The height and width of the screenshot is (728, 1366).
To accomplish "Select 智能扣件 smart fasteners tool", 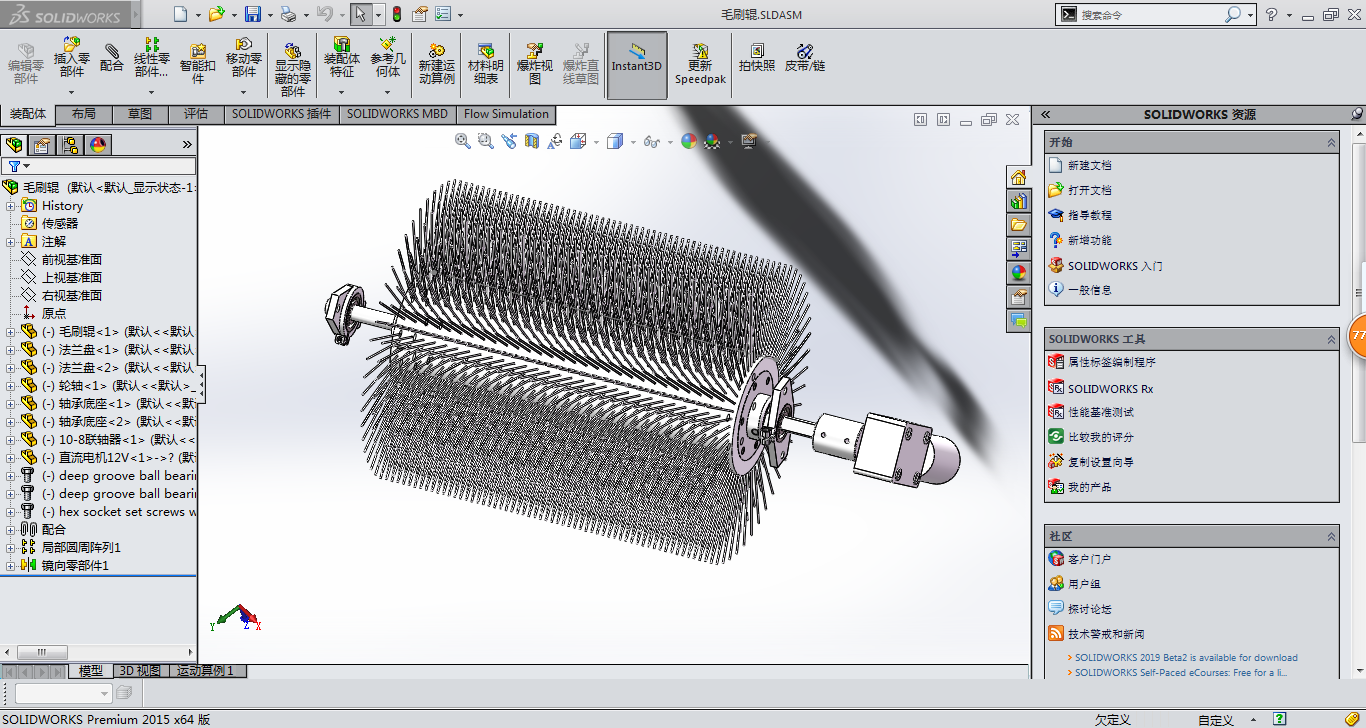I will pyautogui.click(x=198, y=63).
